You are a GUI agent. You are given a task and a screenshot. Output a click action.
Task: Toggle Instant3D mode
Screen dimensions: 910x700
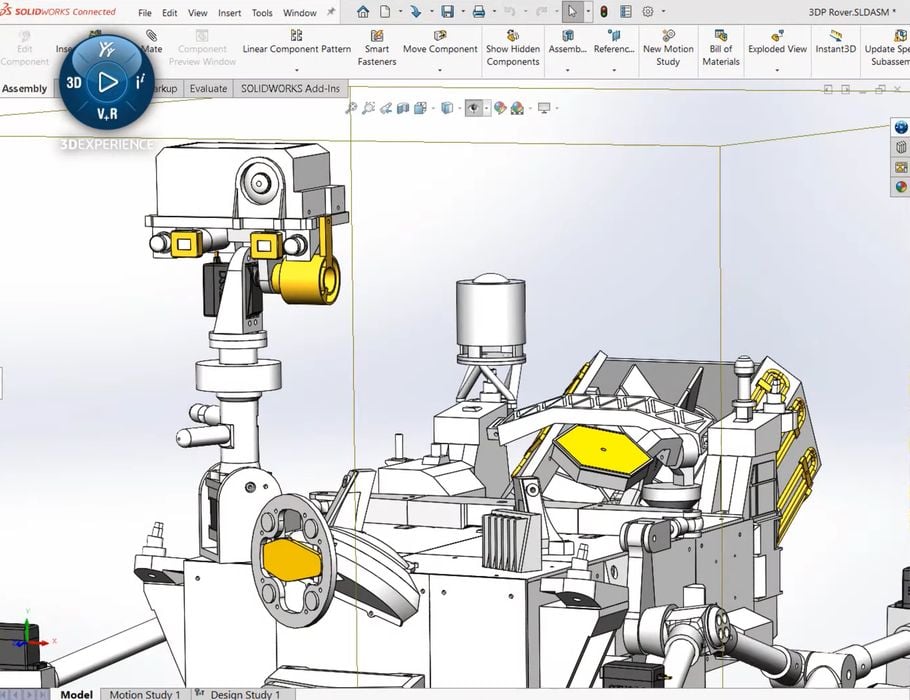pyautogui.click(x=832, y=48)
